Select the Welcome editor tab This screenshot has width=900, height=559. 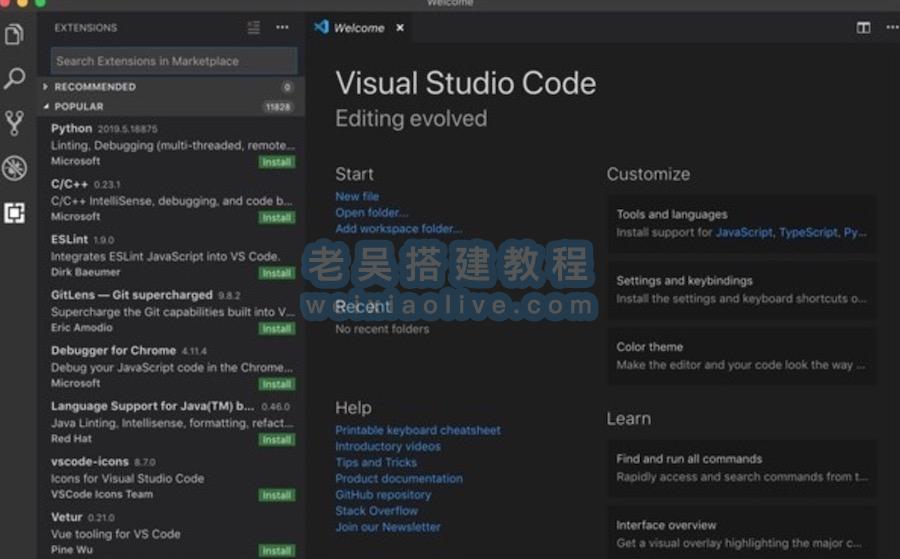click(x=358, y=28)
